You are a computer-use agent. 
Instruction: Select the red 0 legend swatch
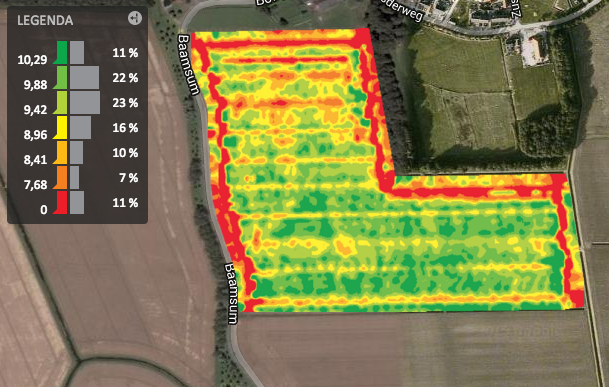pos(61,202)
